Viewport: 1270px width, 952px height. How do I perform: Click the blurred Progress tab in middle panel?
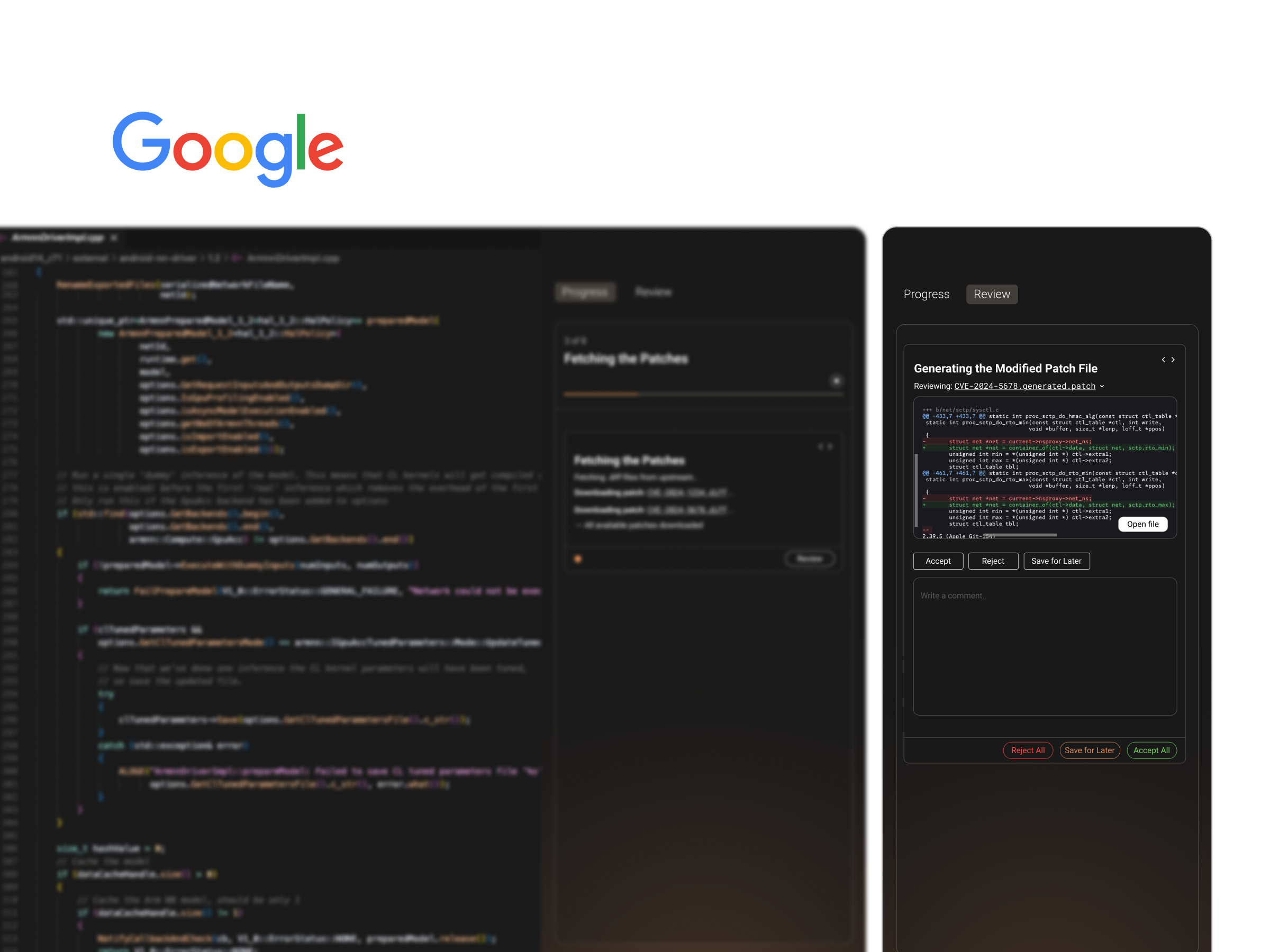585,292
